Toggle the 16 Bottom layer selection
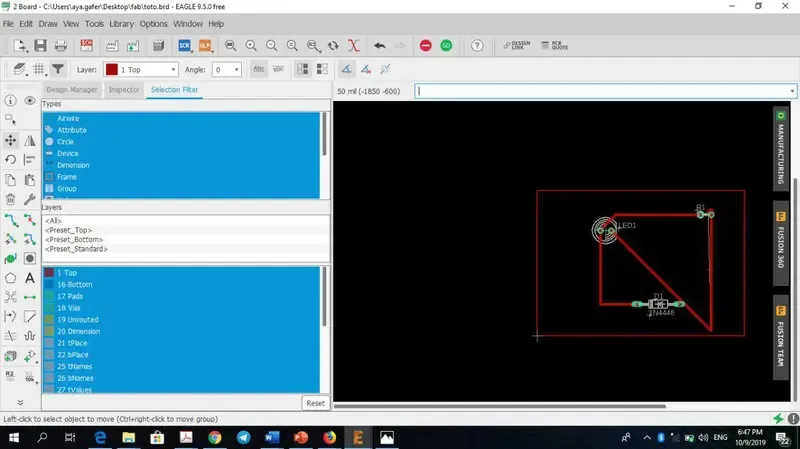 74,285
